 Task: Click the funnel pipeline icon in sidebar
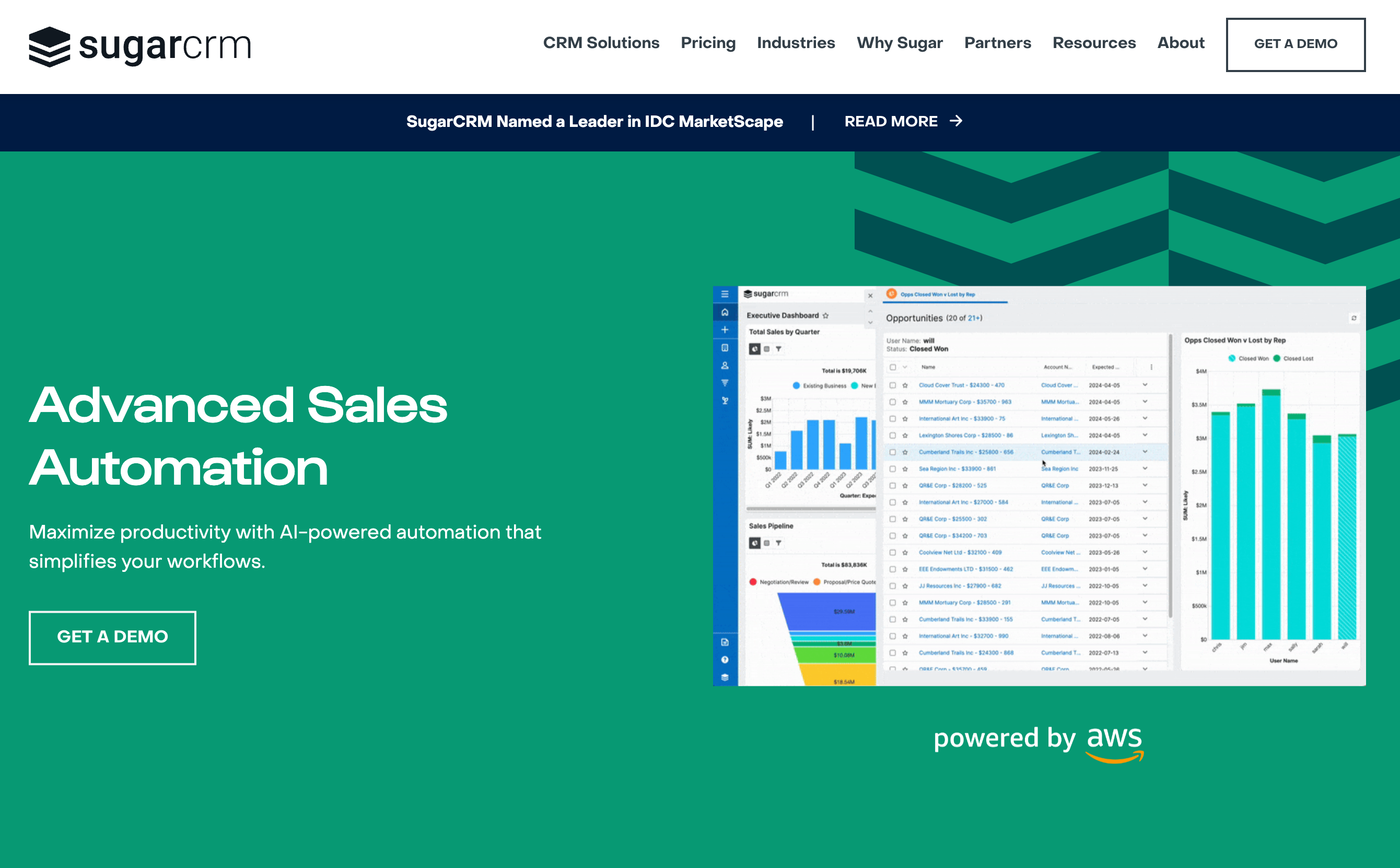pos(725,383)
